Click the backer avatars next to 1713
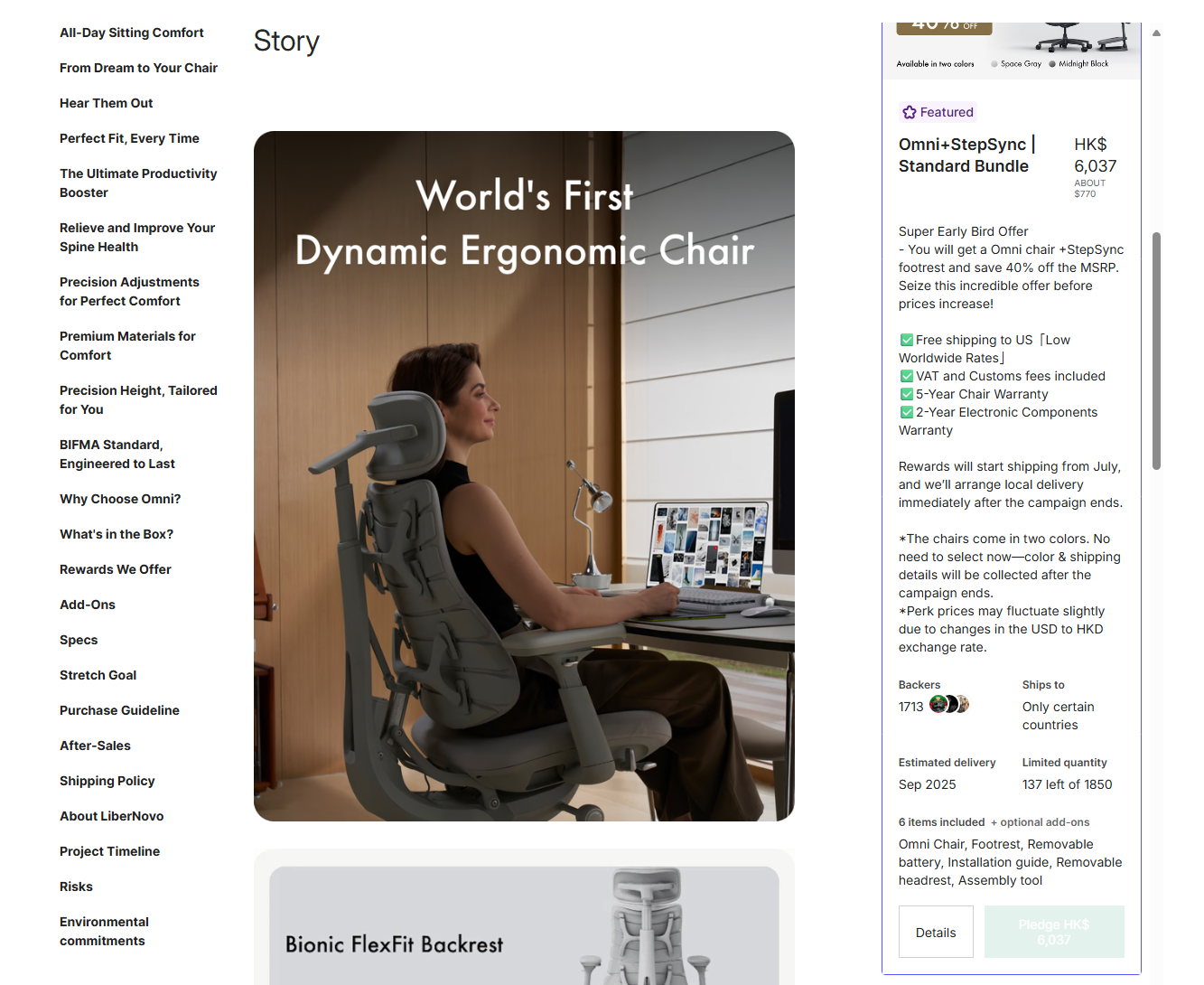This screenshot has width=1204, height=985. point(949,705)
